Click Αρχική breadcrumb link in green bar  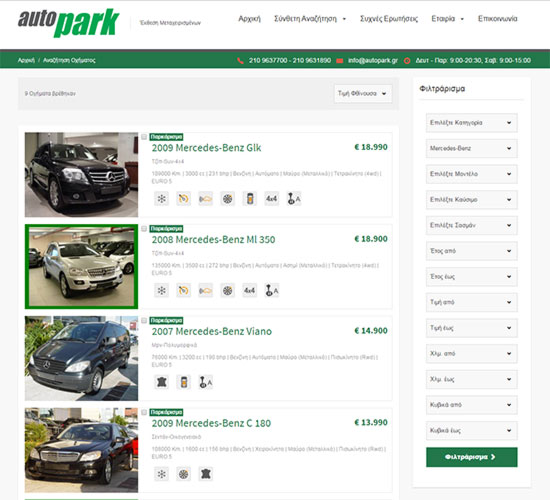(x=26, y=60)
